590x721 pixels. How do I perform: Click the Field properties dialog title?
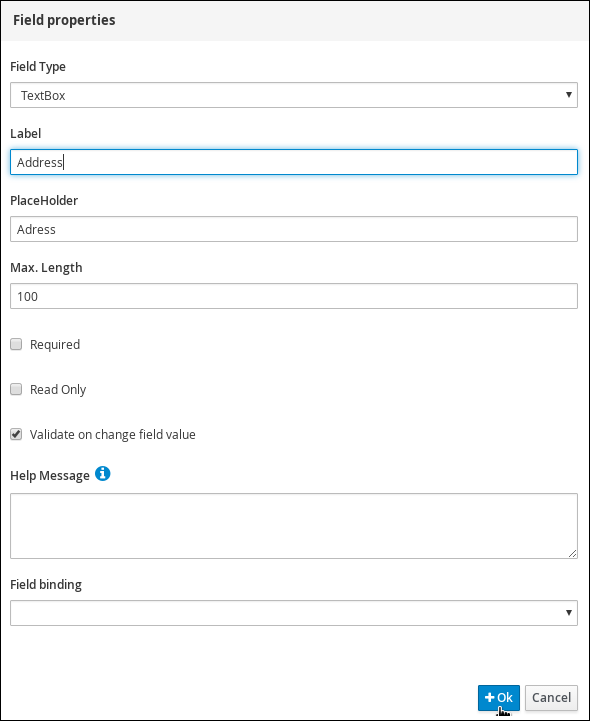pos(64,20)
